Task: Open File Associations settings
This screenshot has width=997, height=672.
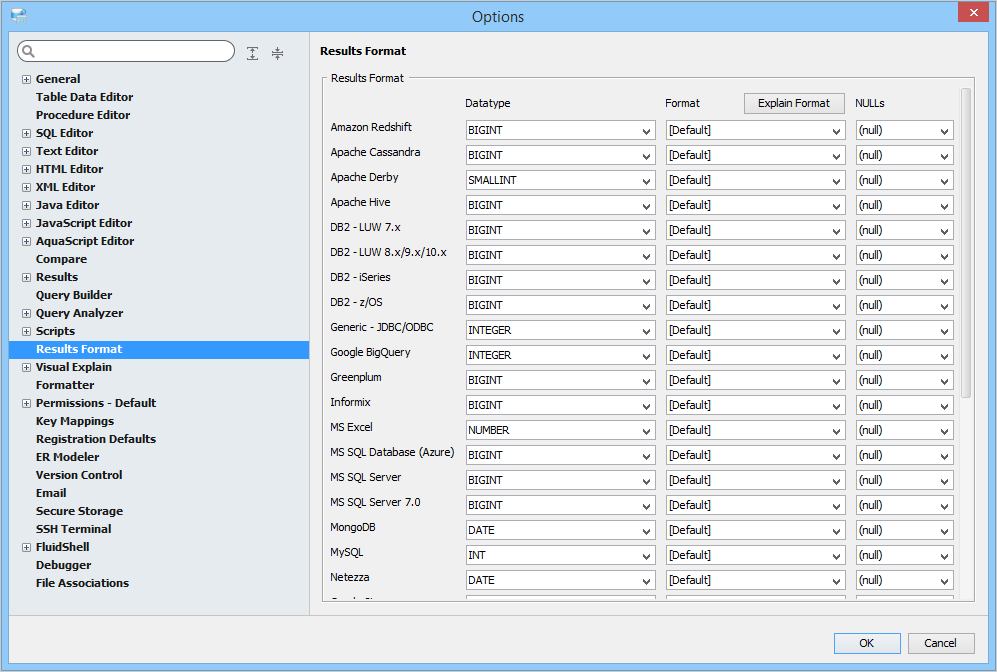Action: point(82,583)
